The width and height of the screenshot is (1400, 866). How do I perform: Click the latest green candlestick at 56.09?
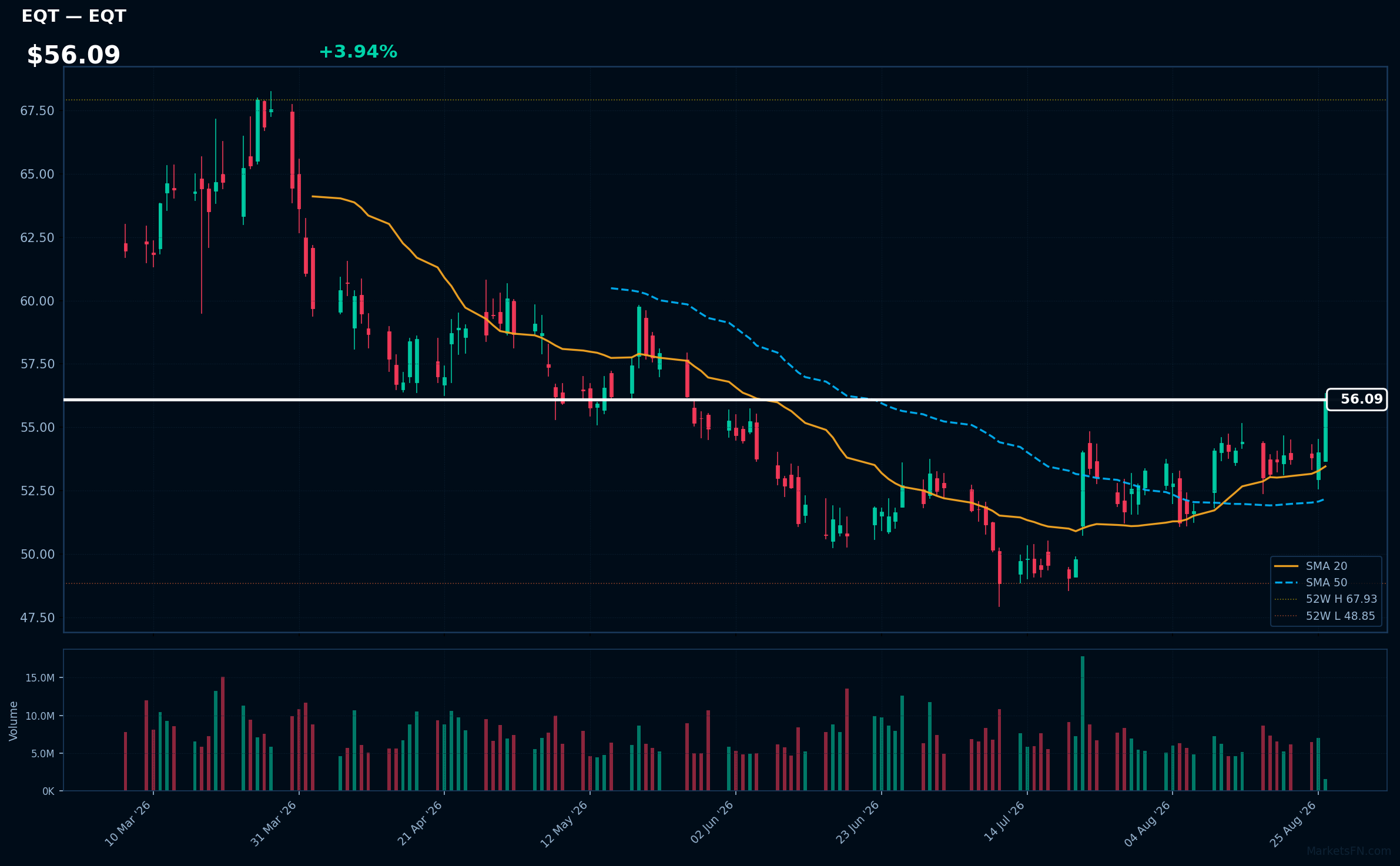tap(1325, 431)
